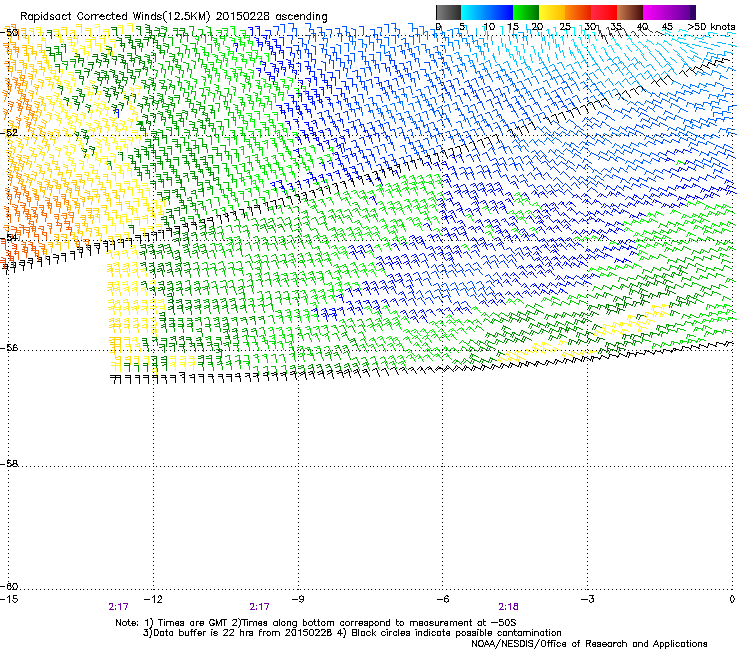Screen dimensions: 740x650
Task: Choose the brown 35-40 knots legend swatch
Action: coord(630,12)
